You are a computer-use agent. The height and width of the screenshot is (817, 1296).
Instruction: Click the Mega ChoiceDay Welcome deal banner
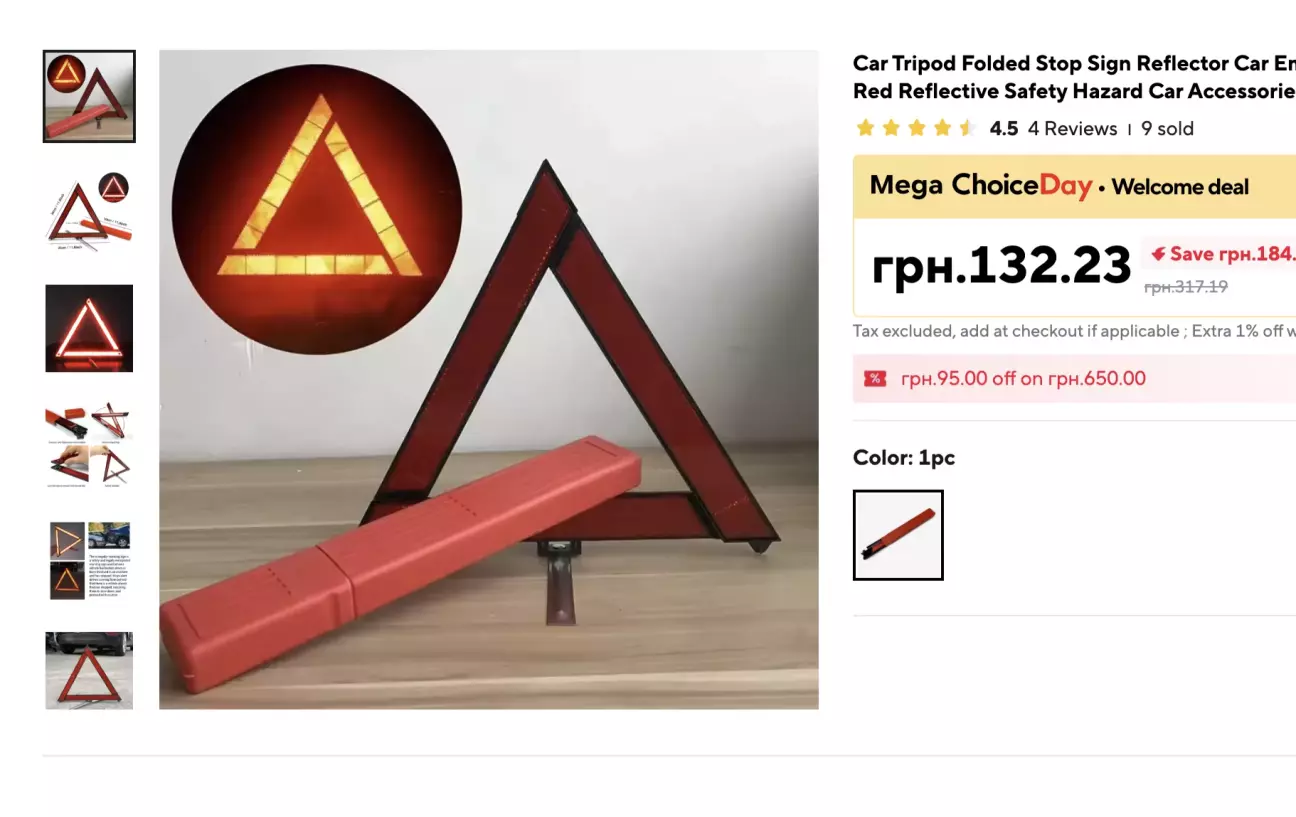click(1074, 187)
